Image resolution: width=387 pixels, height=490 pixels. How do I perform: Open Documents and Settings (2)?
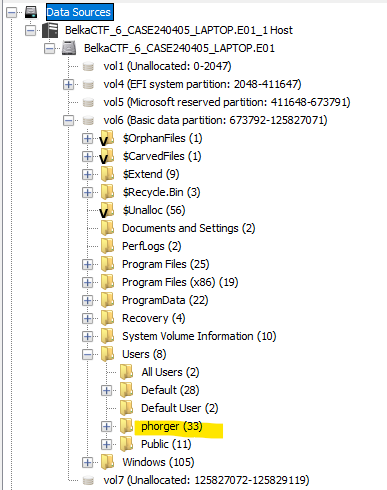(x=189, y=228)
